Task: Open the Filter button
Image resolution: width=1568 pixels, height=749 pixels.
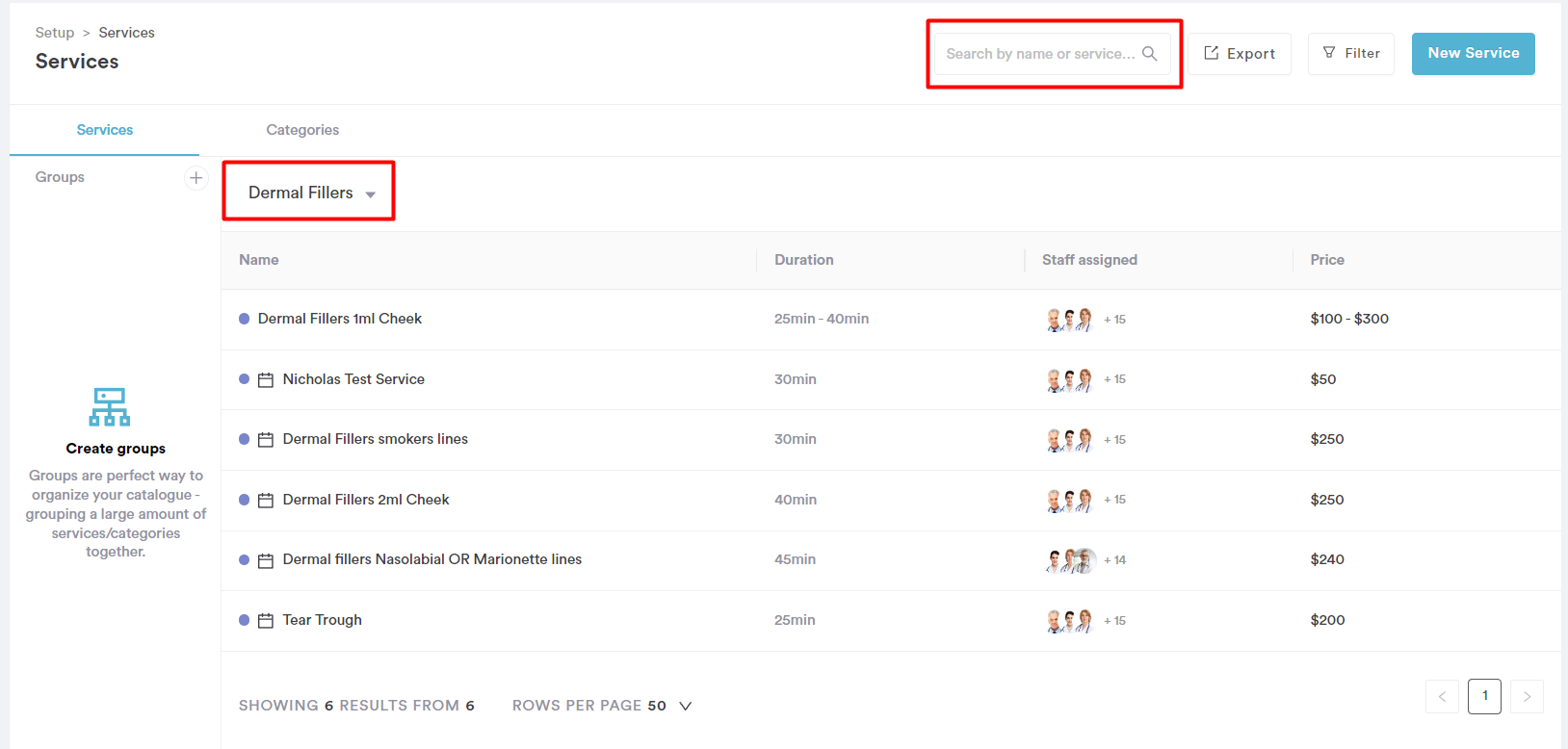Action: coord(1351,54)
